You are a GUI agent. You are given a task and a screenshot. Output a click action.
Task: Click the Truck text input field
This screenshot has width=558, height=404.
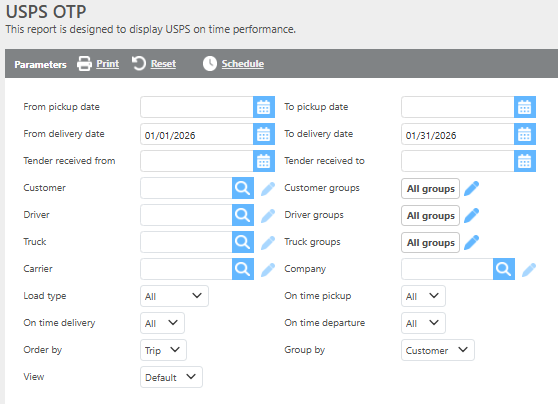coord(186,242)
